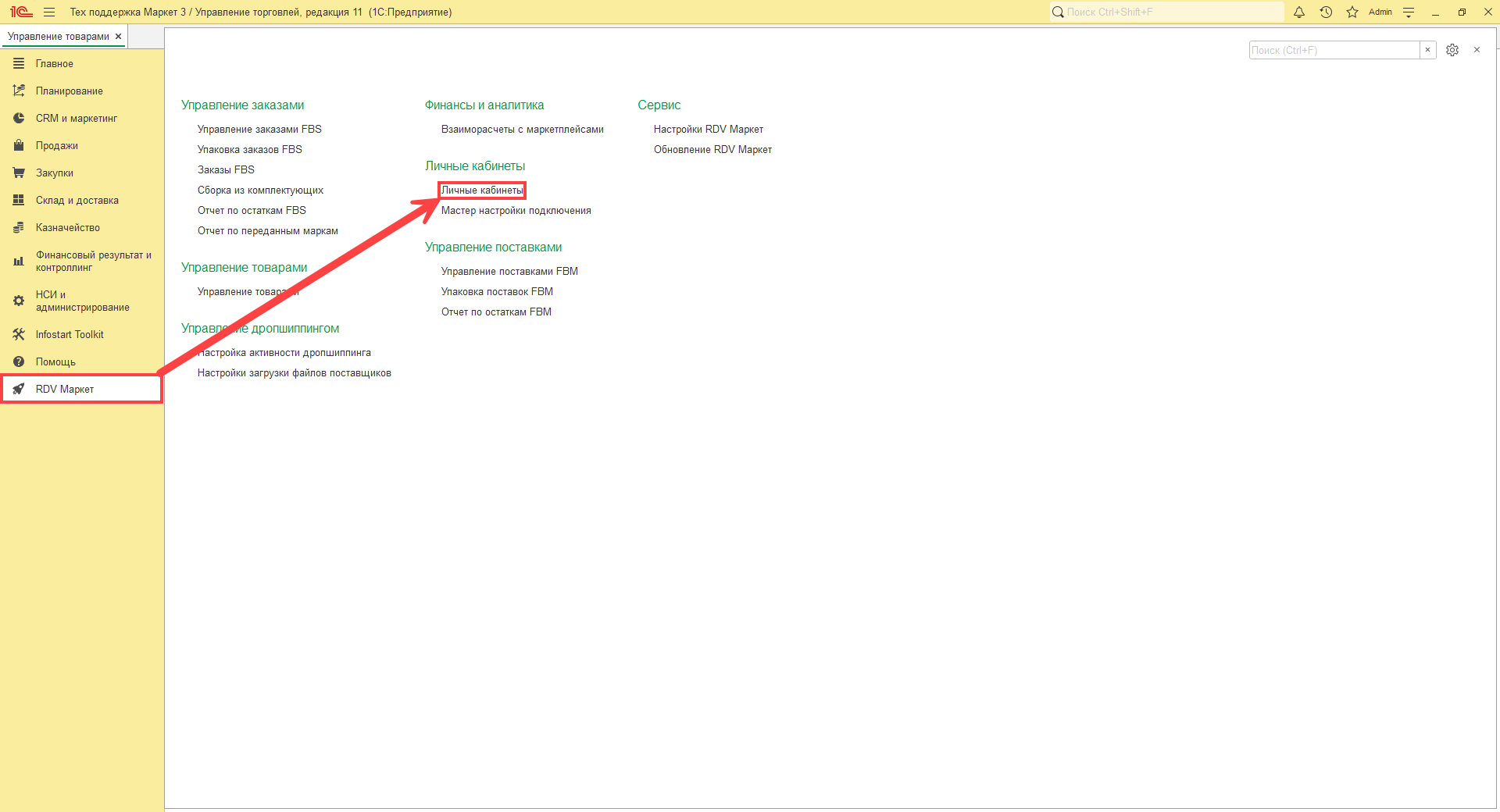The width and height of the screenshot is (1500, 812).
Task: Open Управление поставками FBM
Action: coord(509,271)
